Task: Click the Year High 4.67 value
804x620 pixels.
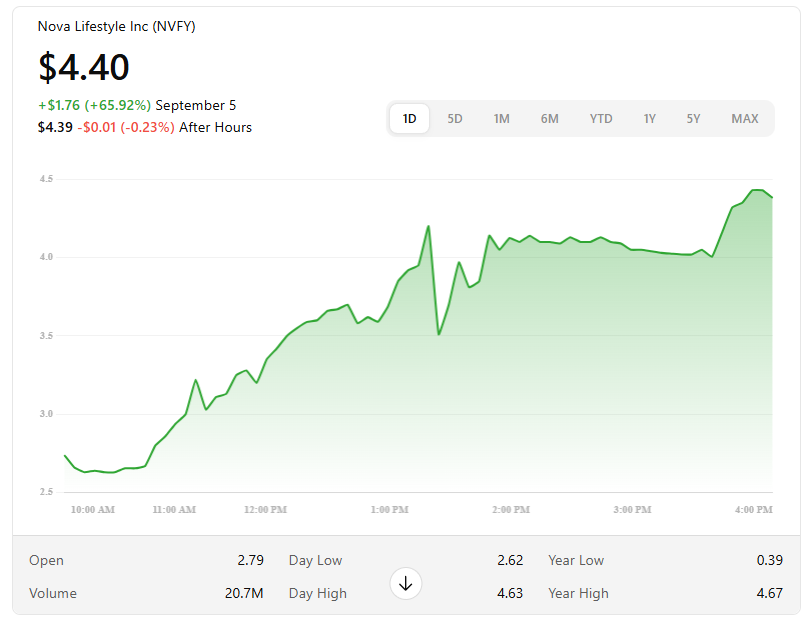Action: [769, 593]
